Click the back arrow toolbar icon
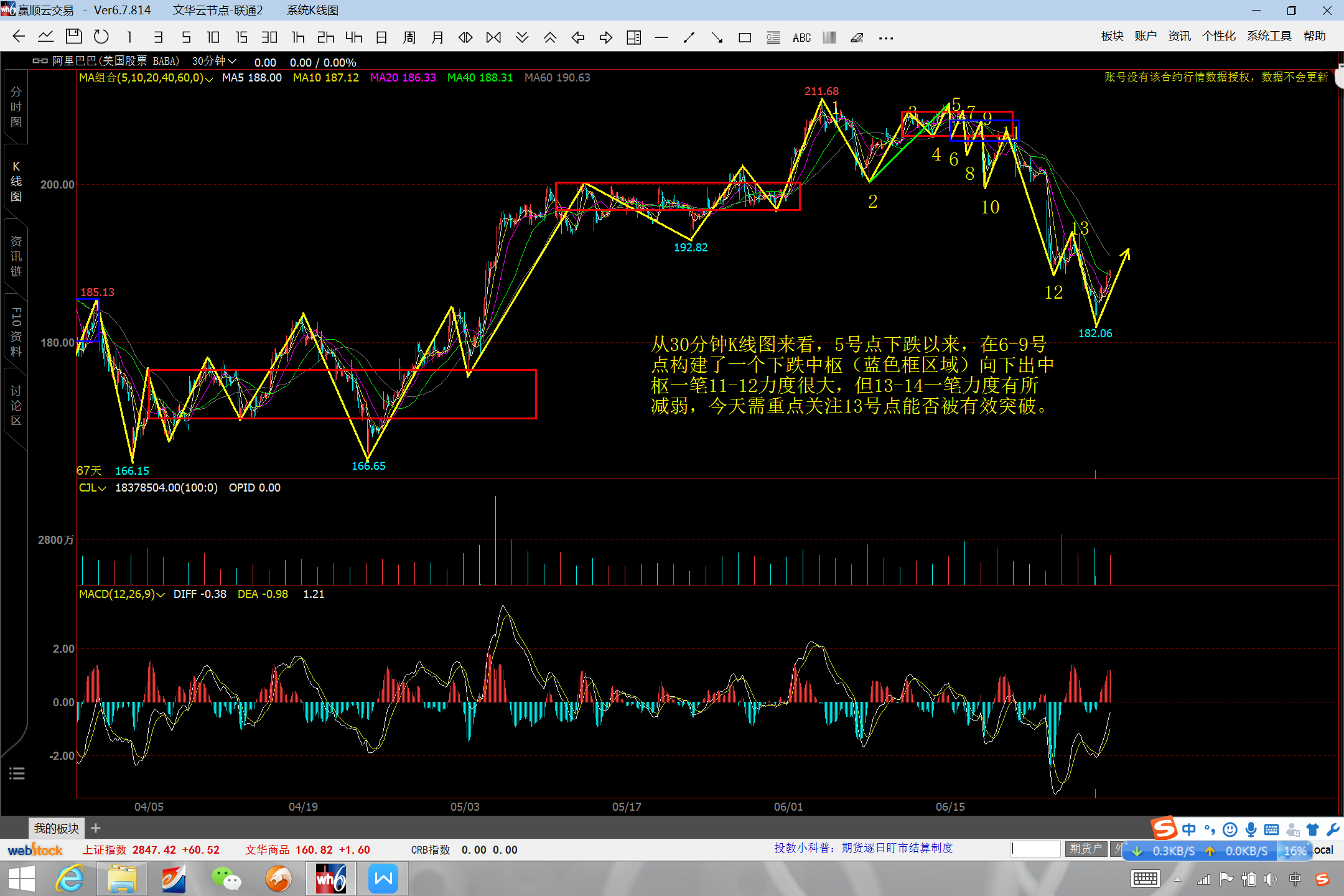Viewport: 1344px width, 896px height. tap(19, 37)
